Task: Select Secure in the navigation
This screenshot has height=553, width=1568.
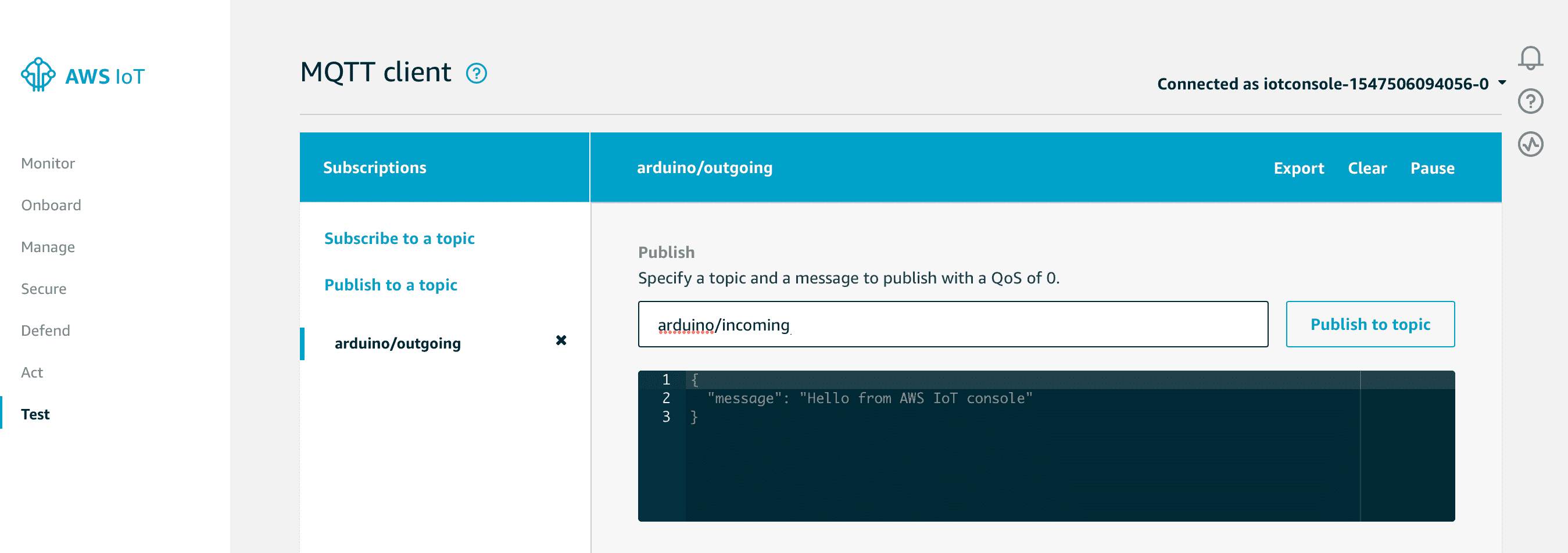Action: pyautogui.click(x=44, y=289)
